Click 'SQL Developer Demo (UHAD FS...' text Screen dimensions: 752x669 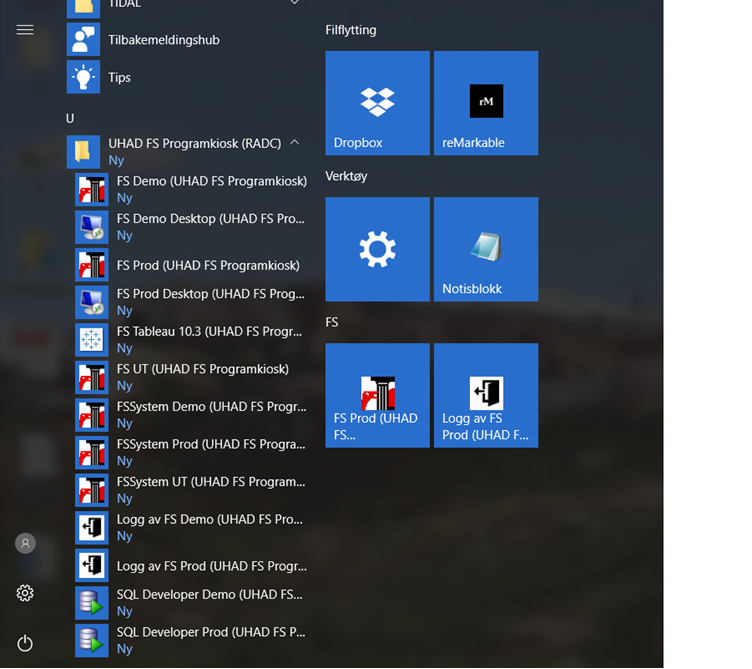[210, 595]
